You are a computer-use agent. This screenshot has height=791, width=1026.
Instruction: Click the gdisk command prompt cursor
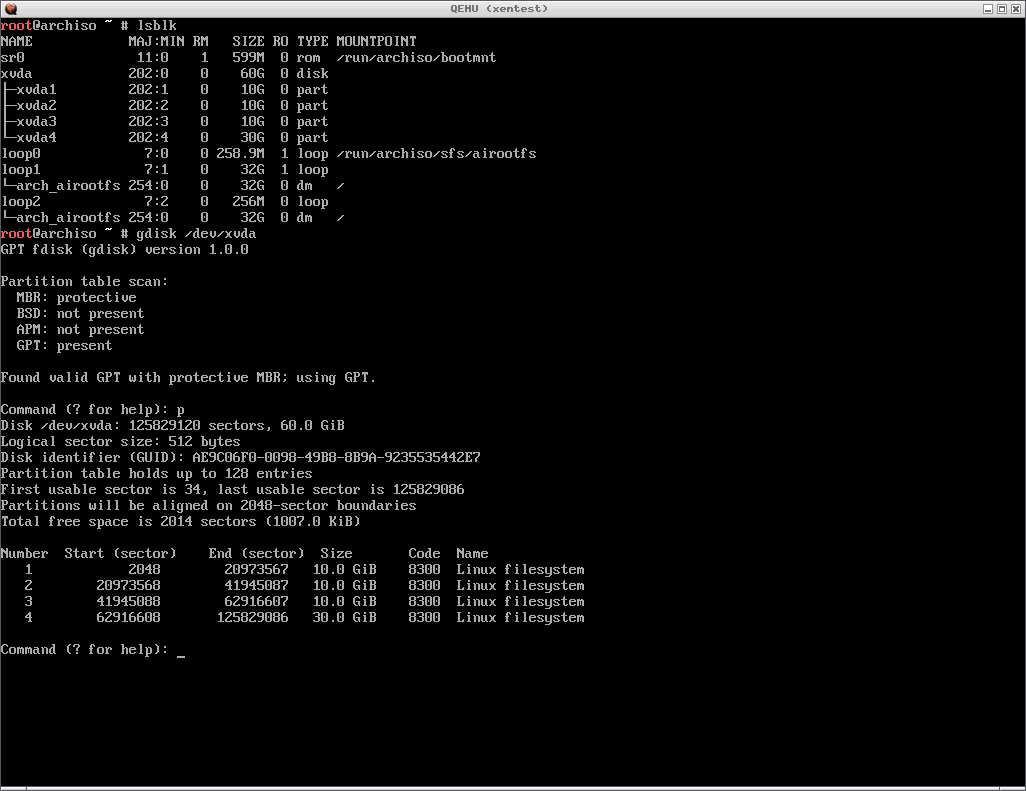(x=181, y=650)
